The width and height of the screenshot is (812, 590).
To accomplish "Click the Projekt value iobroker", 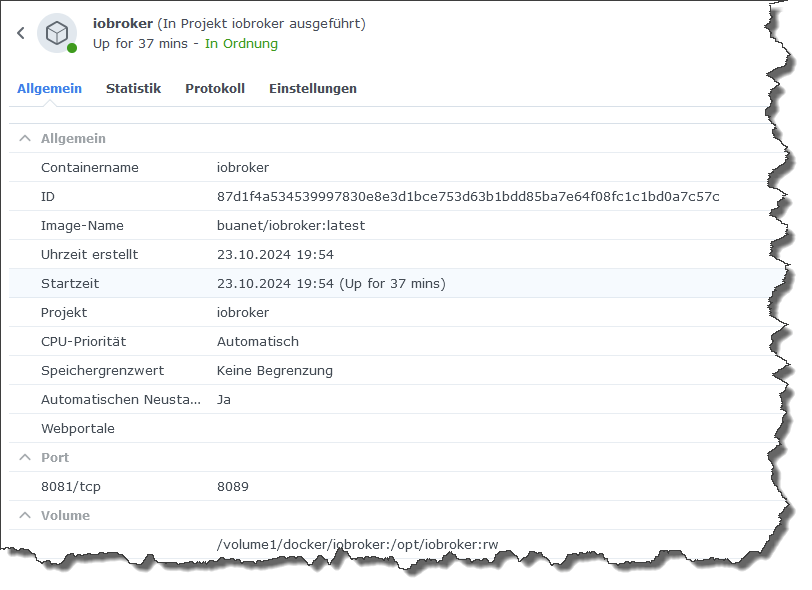I will pyautogui.click(x=243, y=313).
